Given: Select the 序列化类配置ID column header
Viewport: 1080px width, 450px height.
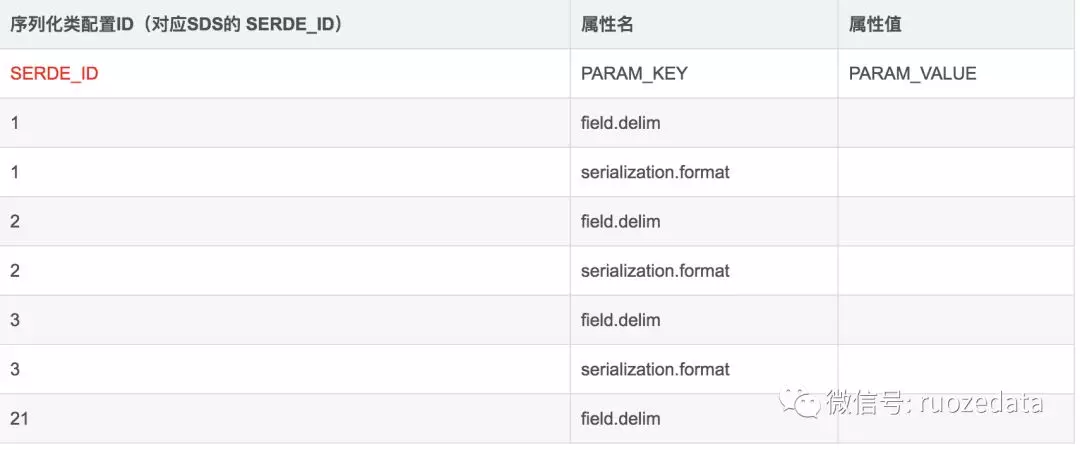Looking at the screenshot, I should 177,24.
